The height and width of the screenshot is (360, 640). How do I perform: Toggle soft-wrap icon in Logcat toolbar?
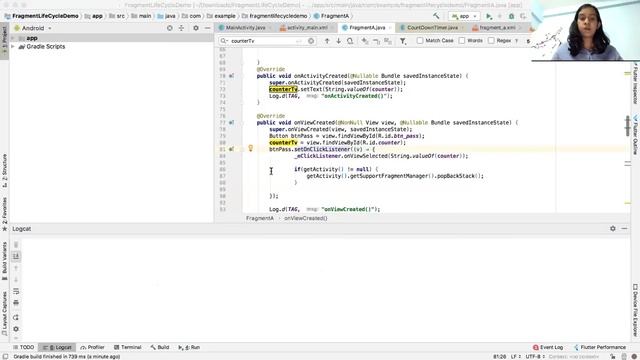16,291
